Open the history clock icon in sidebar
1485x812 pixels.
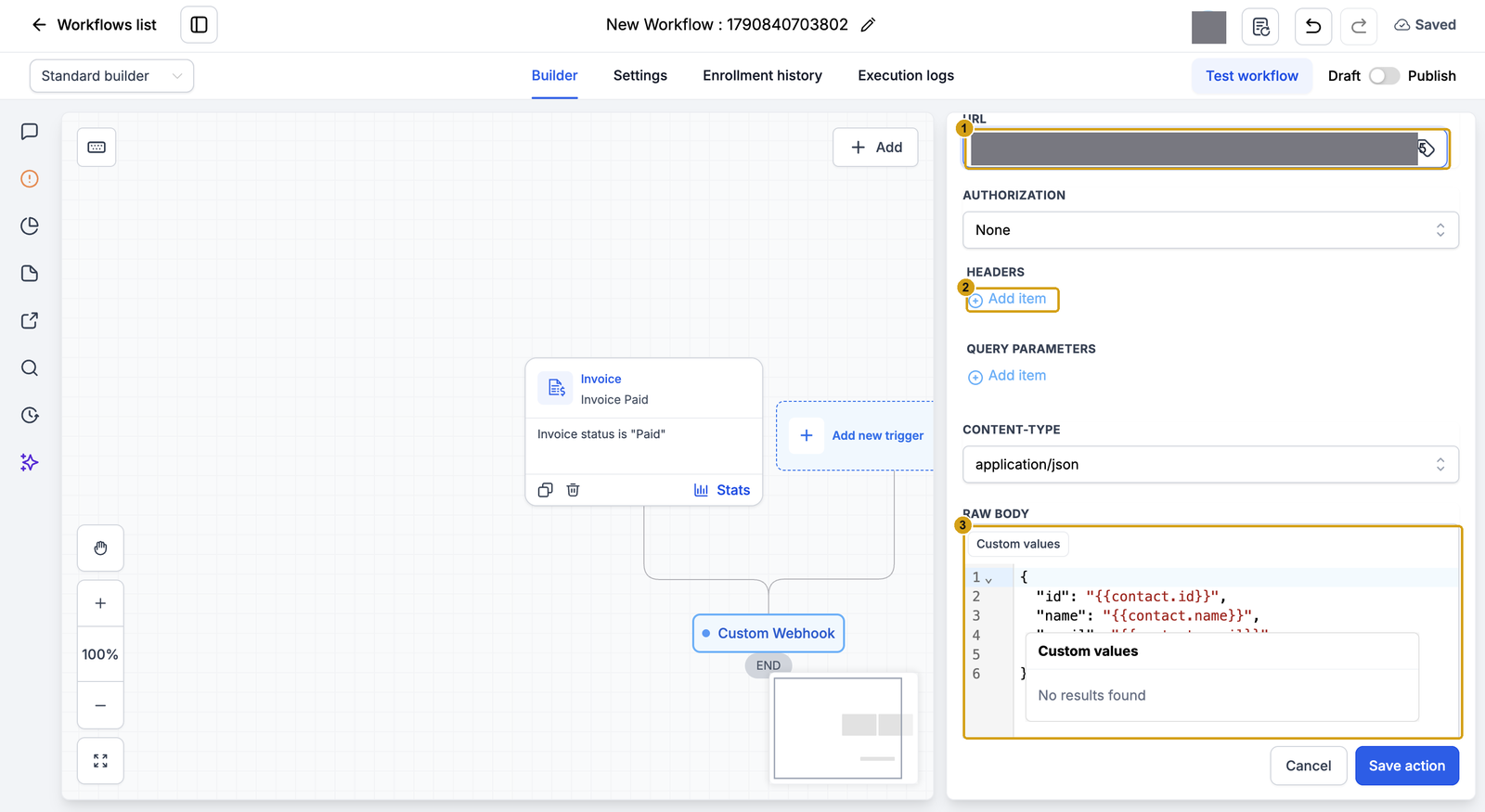point(30,416)
